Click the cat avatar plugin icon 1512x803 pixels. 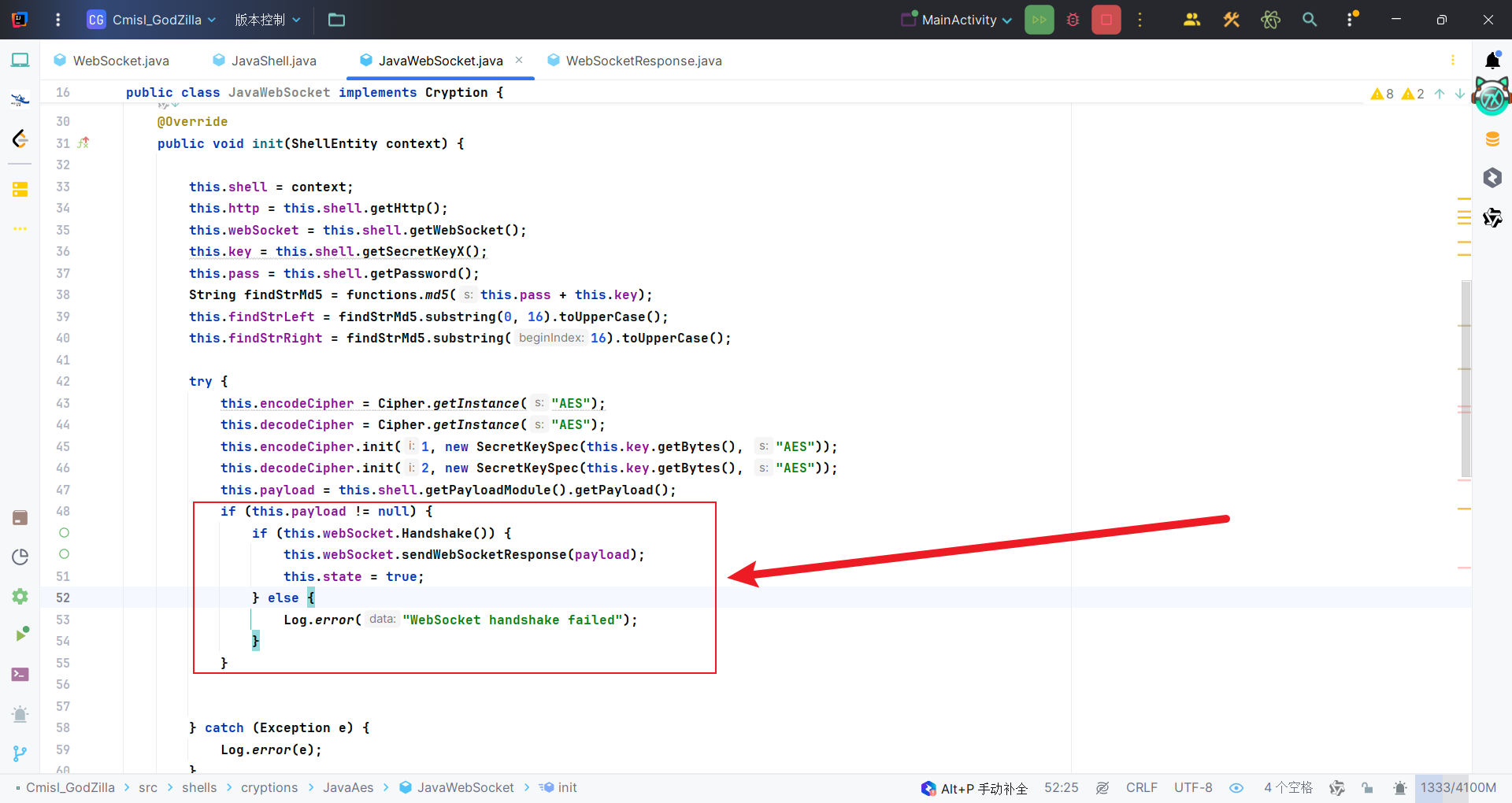[1492, 97]
